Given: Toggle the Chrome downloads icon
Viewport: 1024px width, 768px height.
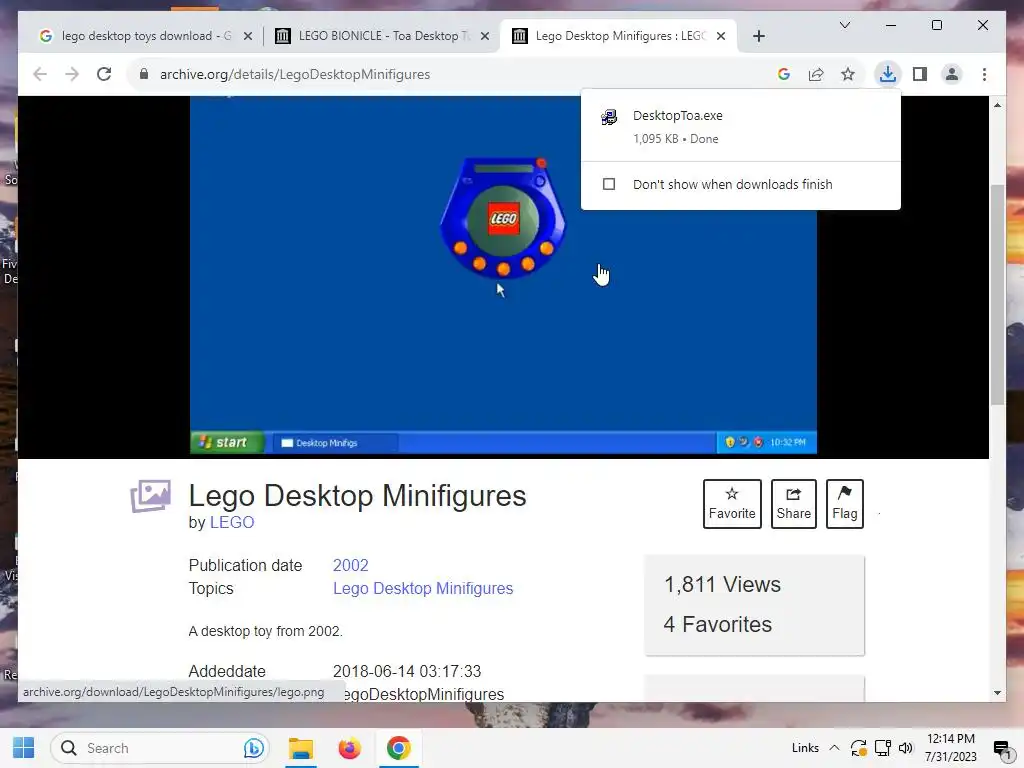Looking at the screenshot, I should [888, 74].
